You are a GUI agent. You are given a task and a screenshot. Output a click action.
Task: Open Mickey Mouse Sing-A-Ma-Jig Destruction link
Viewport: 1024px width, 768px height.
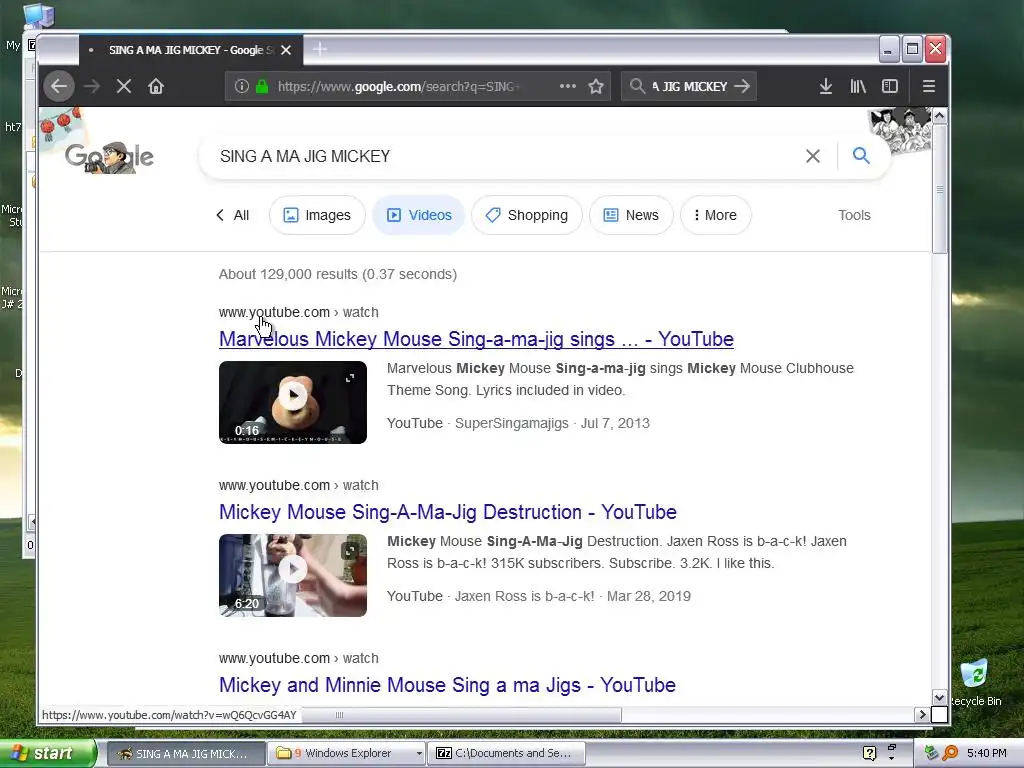(447, 512)
